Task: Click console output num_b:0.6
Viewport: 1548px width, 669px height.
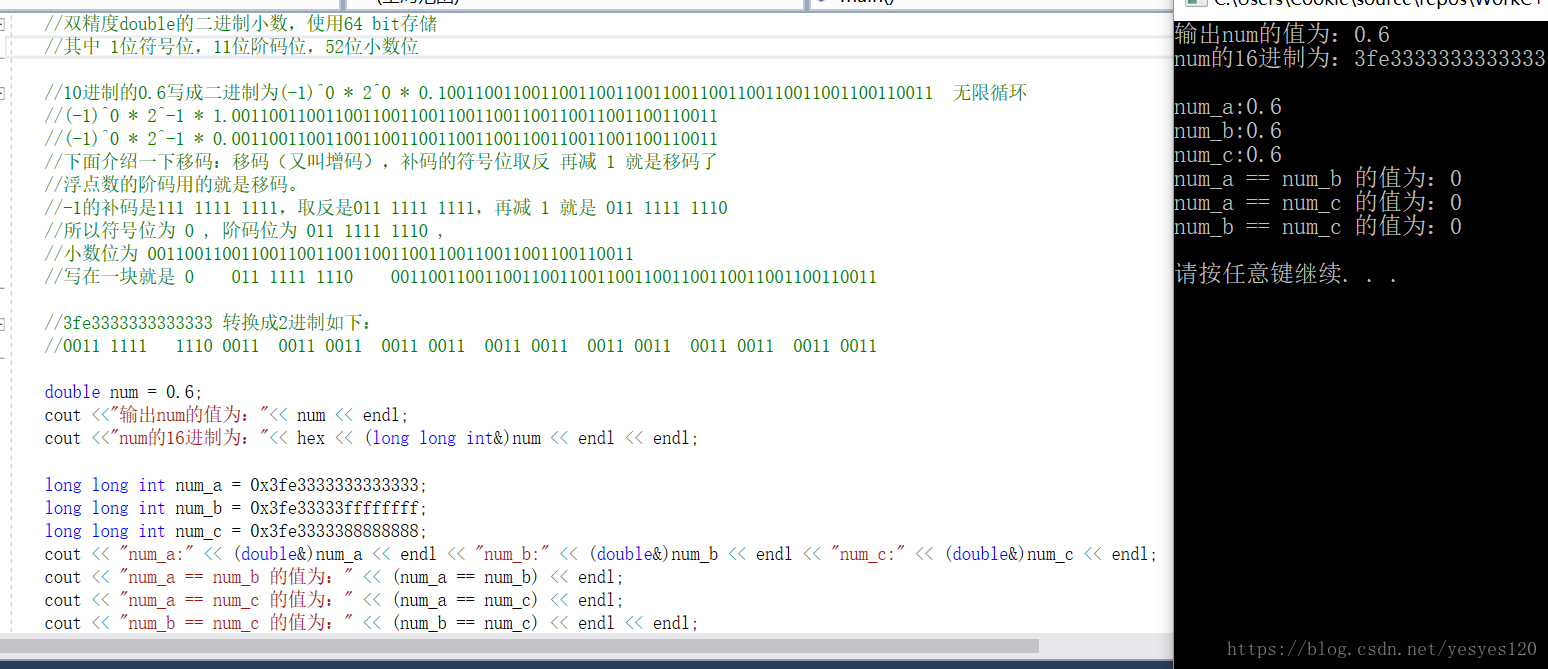Action: point(1228,131)
